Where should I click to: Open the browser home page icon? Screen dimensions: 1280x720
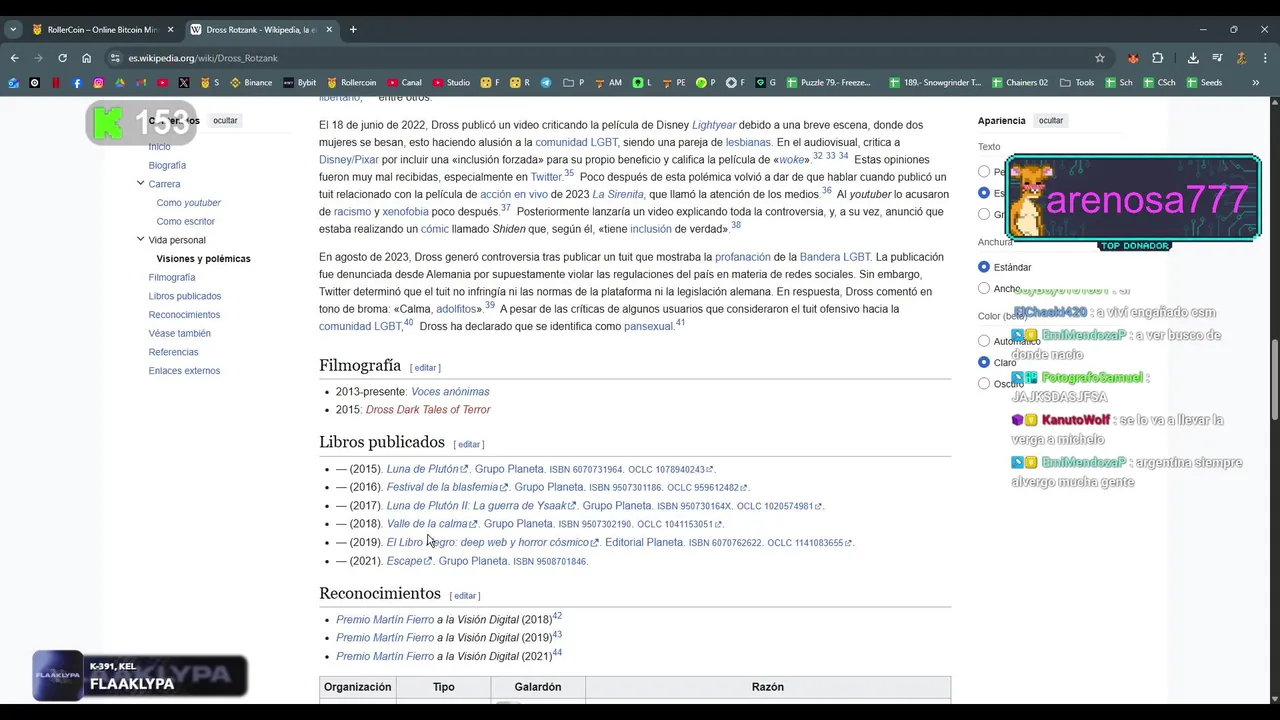pos(86,58)
